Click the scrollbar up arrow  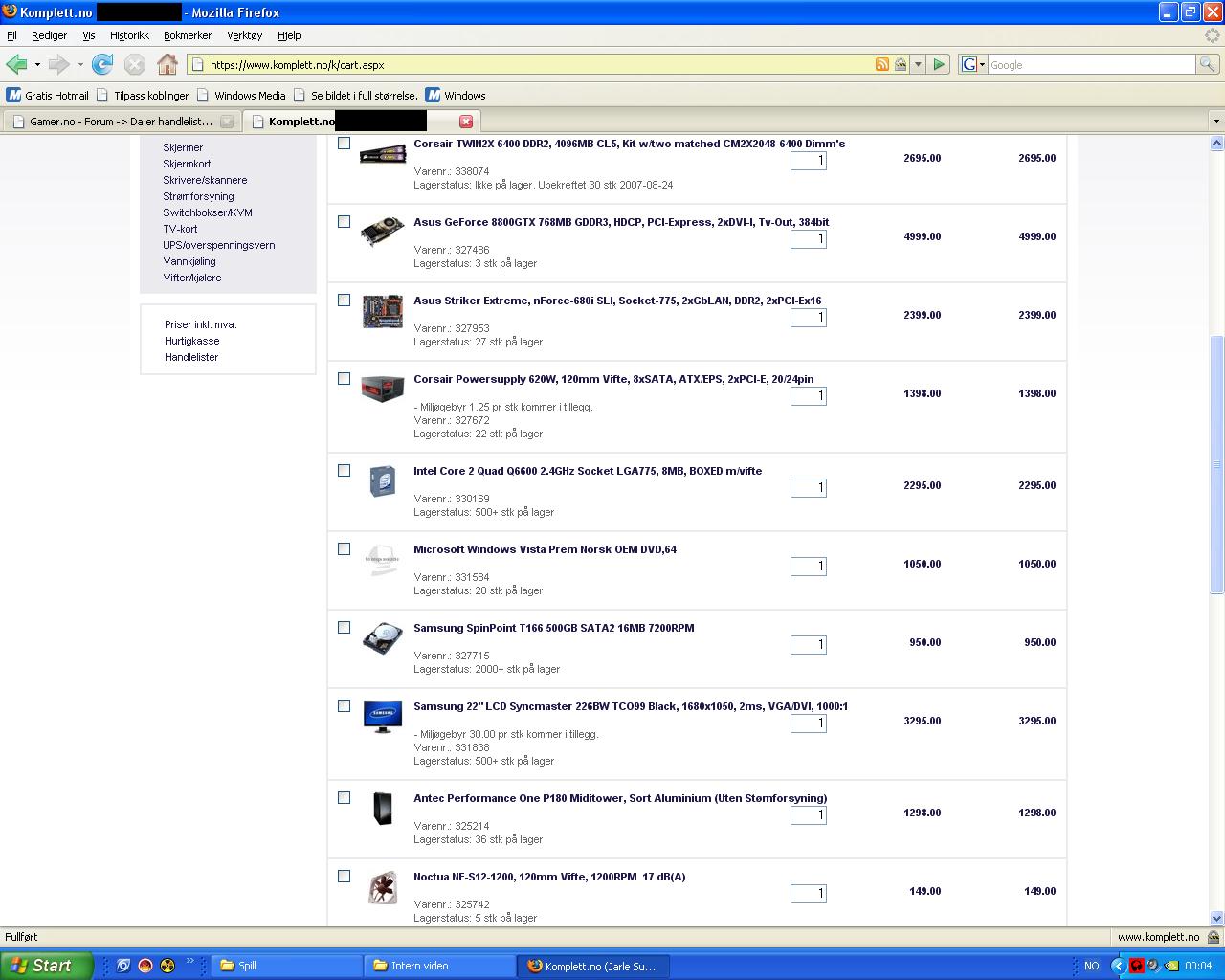tap(1216, 143)
